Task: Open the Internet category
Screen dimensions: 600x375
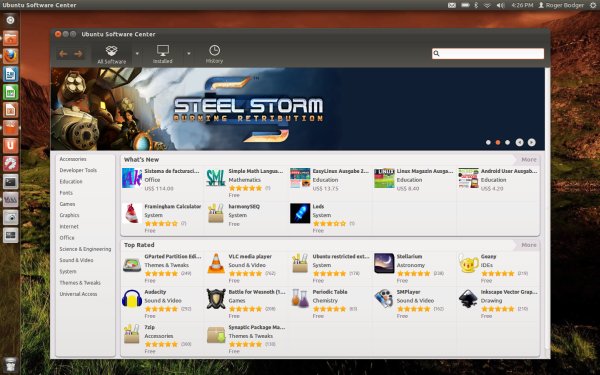Action: point(69,227)
